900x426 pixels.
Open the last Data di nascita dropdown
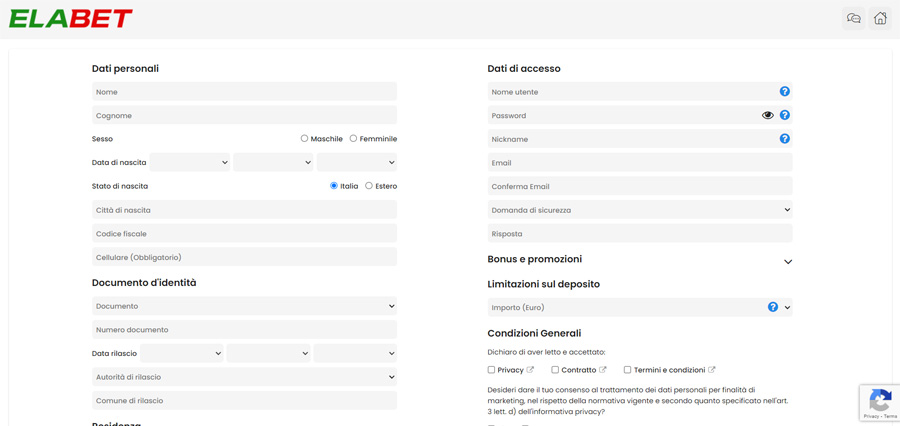357,162
